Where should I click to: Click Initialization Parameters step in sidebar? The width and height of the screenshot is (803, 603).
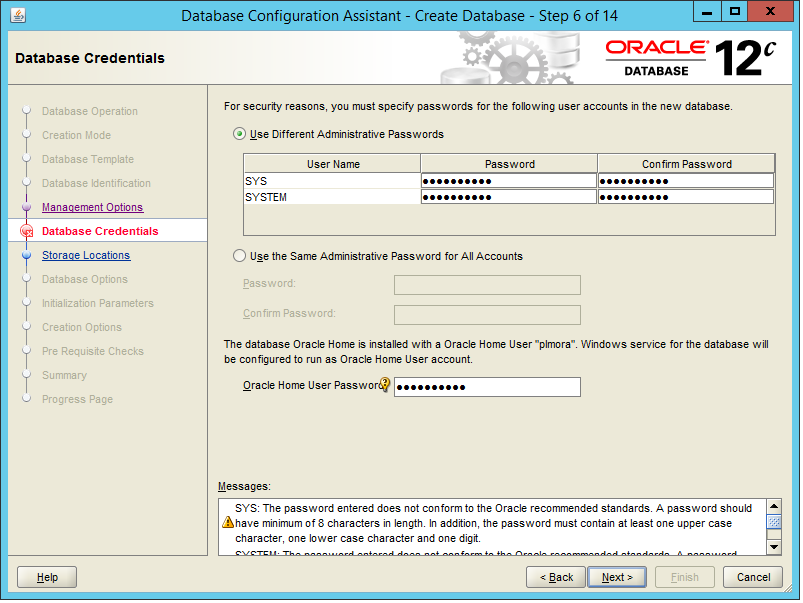97,303
